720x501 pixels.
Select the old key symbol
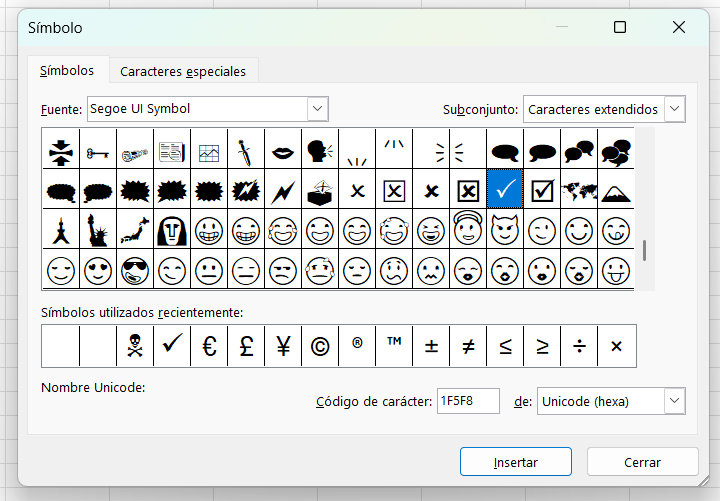[98, 151]
